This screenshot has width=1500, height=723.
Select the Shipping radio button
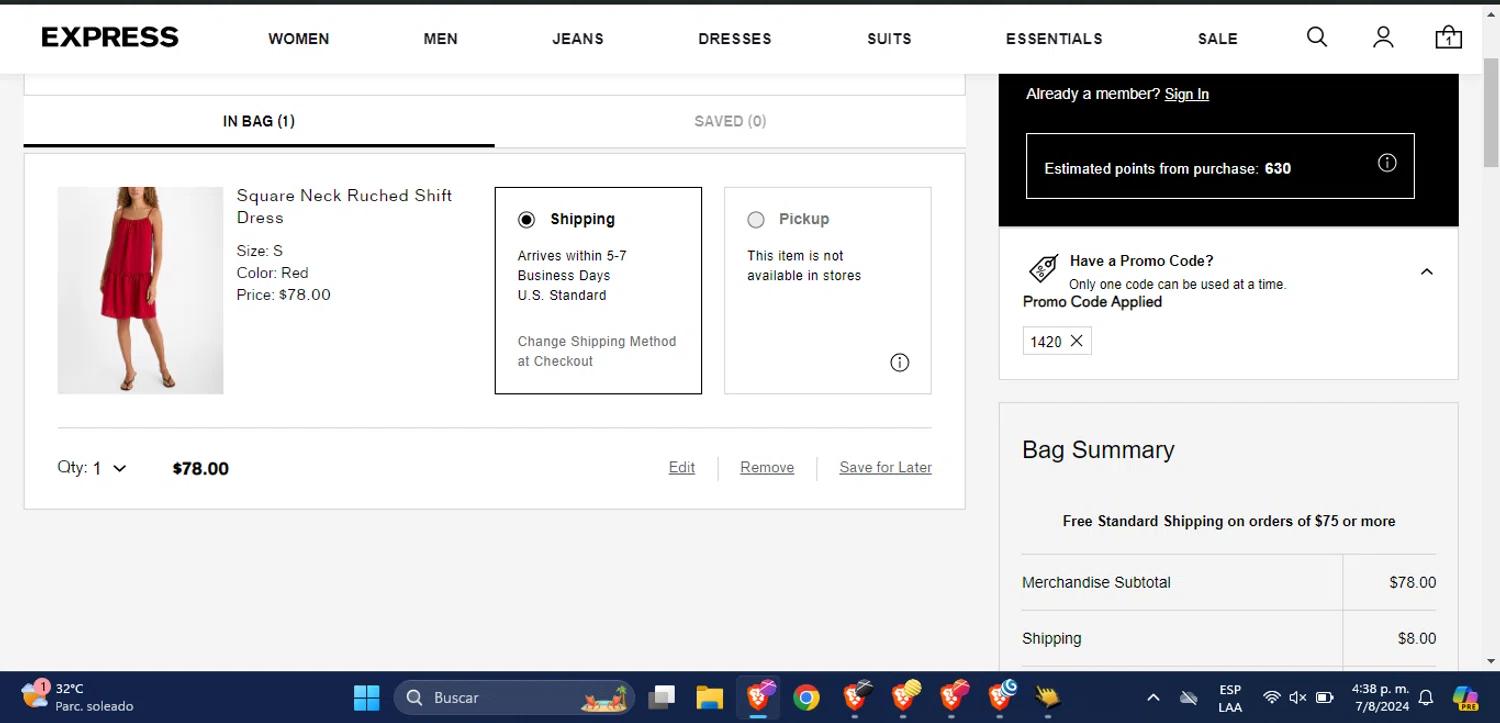click(x=526, y=219)
